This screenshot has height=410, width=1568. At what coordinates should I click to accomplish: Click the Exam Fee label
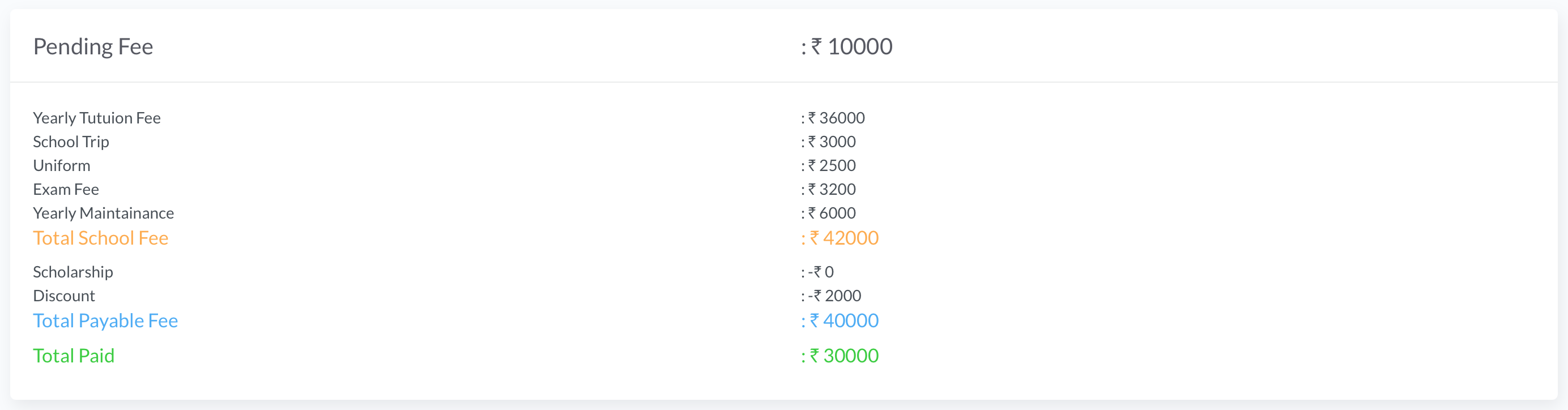click(66, 189)
